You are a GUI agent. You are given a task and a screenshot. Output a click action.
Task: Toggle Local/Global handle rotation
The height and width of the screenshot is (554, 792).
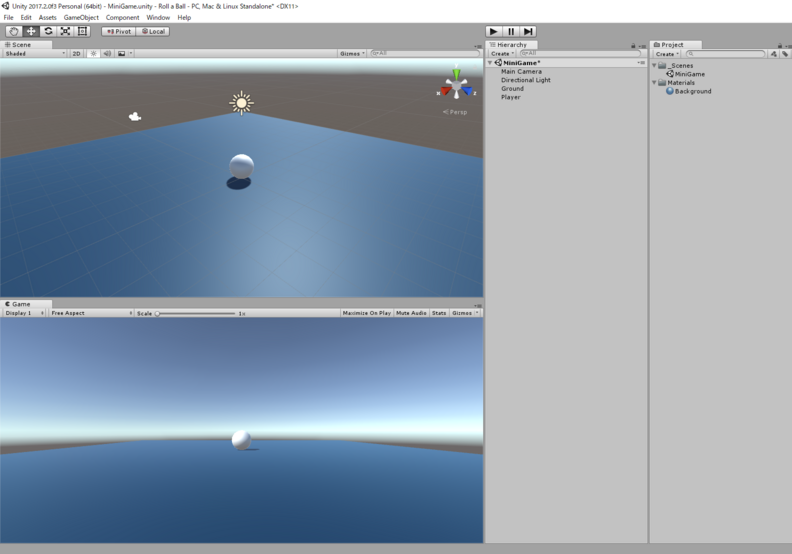tap(153, 31)
